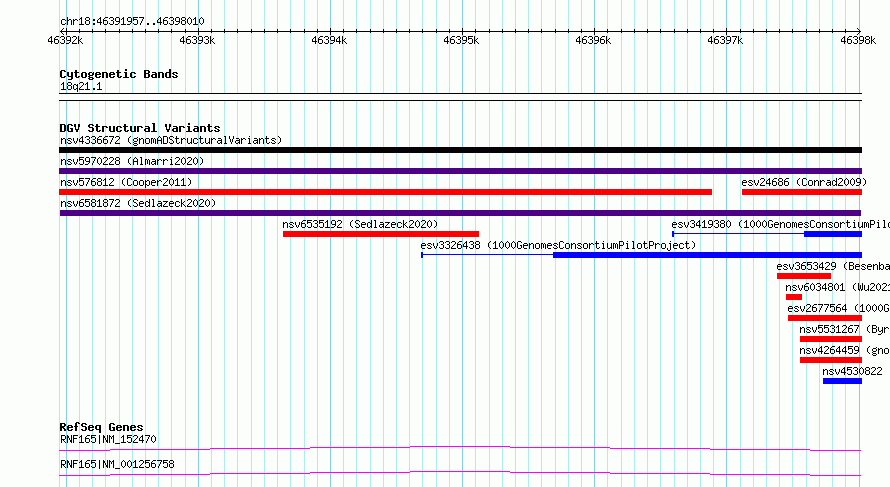Viewport: 890px width, 487px height.
Task: Click the chr18:46391957..46398010 coordinate label
Action: (x=132, y=21)
